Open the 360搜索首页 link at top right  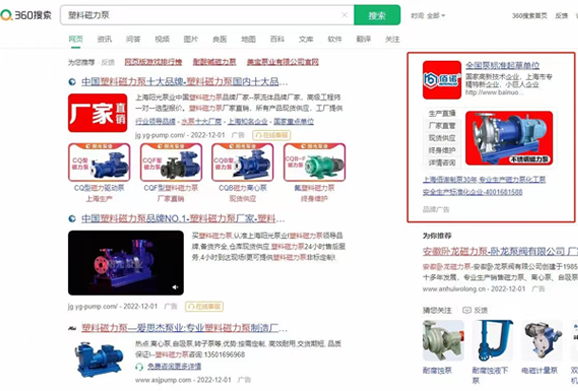pyautogui.click(x=529, y=15)
